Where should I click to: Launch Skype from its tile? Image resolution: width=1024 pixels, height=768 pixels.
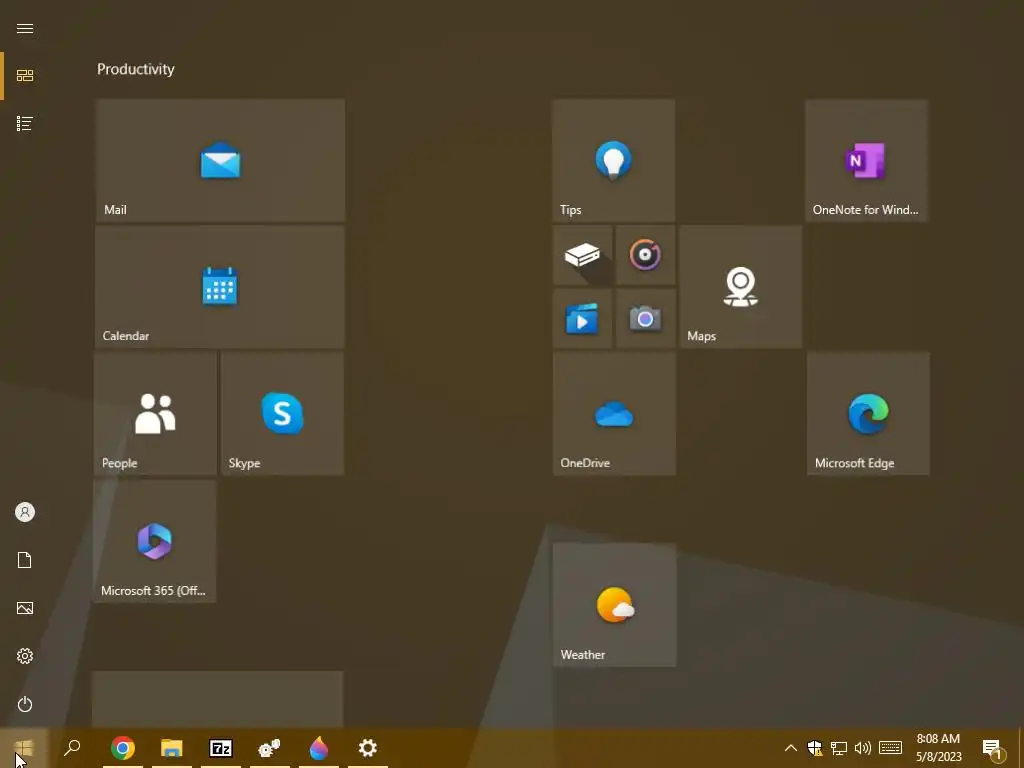(282, 413)
